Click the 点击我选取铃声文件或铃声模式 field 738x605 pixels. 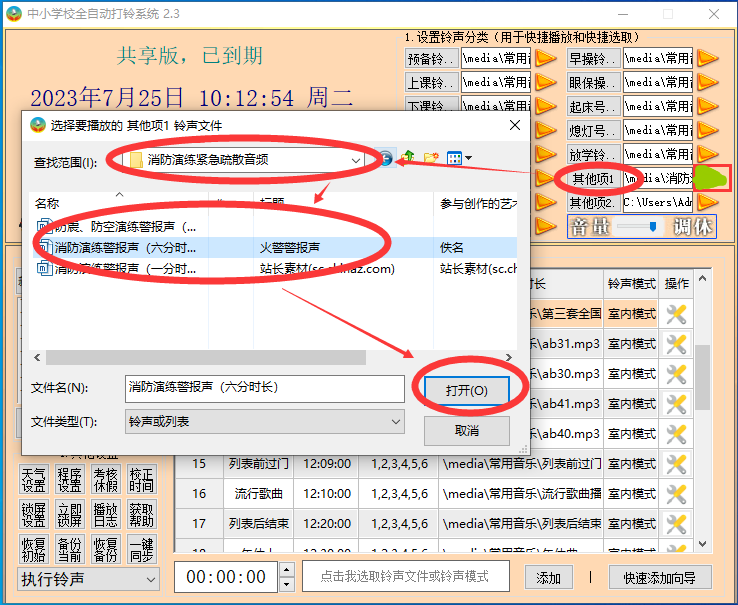coord(406,576)
